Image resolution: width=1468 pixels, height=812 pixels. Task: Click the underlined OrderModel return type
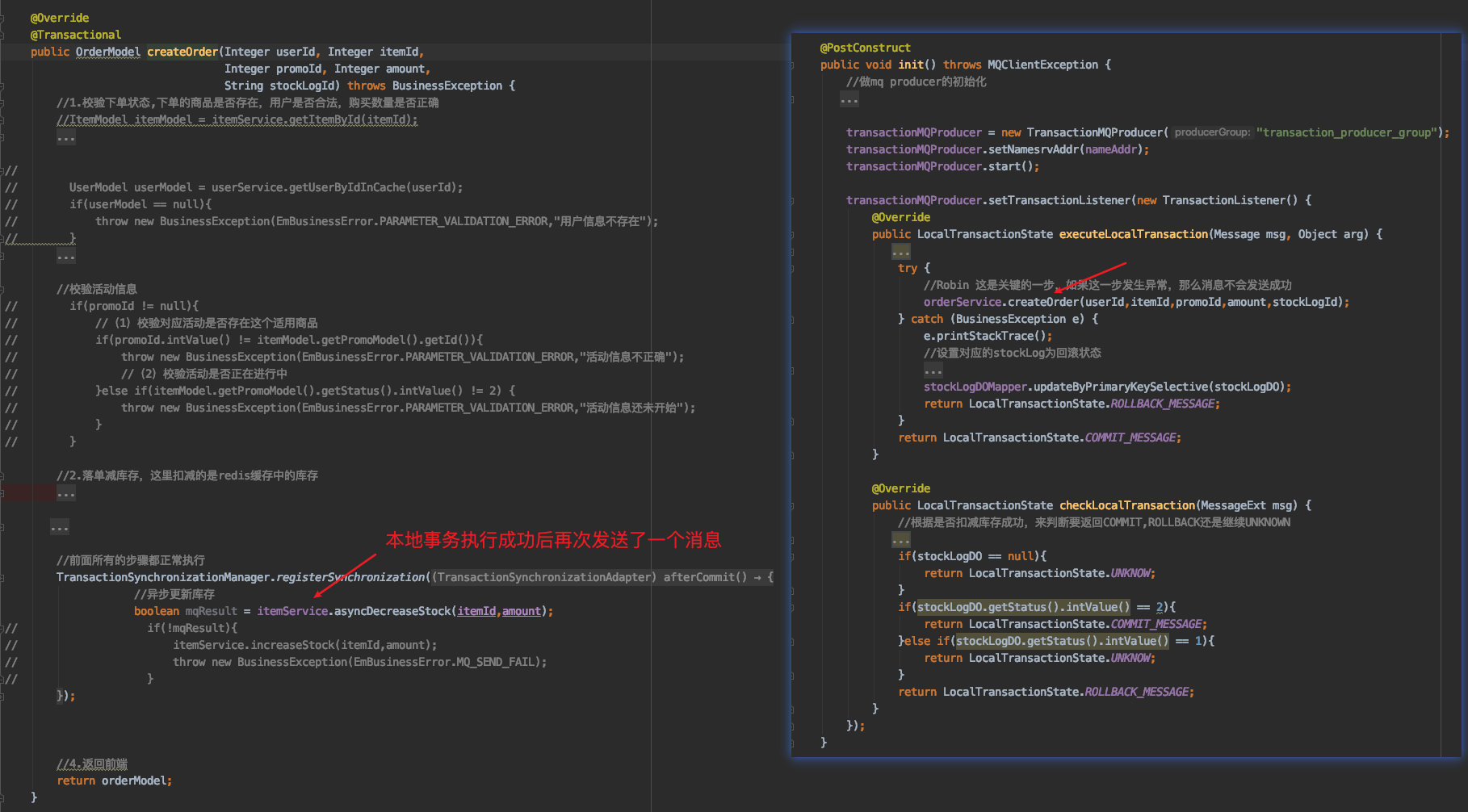tap(108, 52)
